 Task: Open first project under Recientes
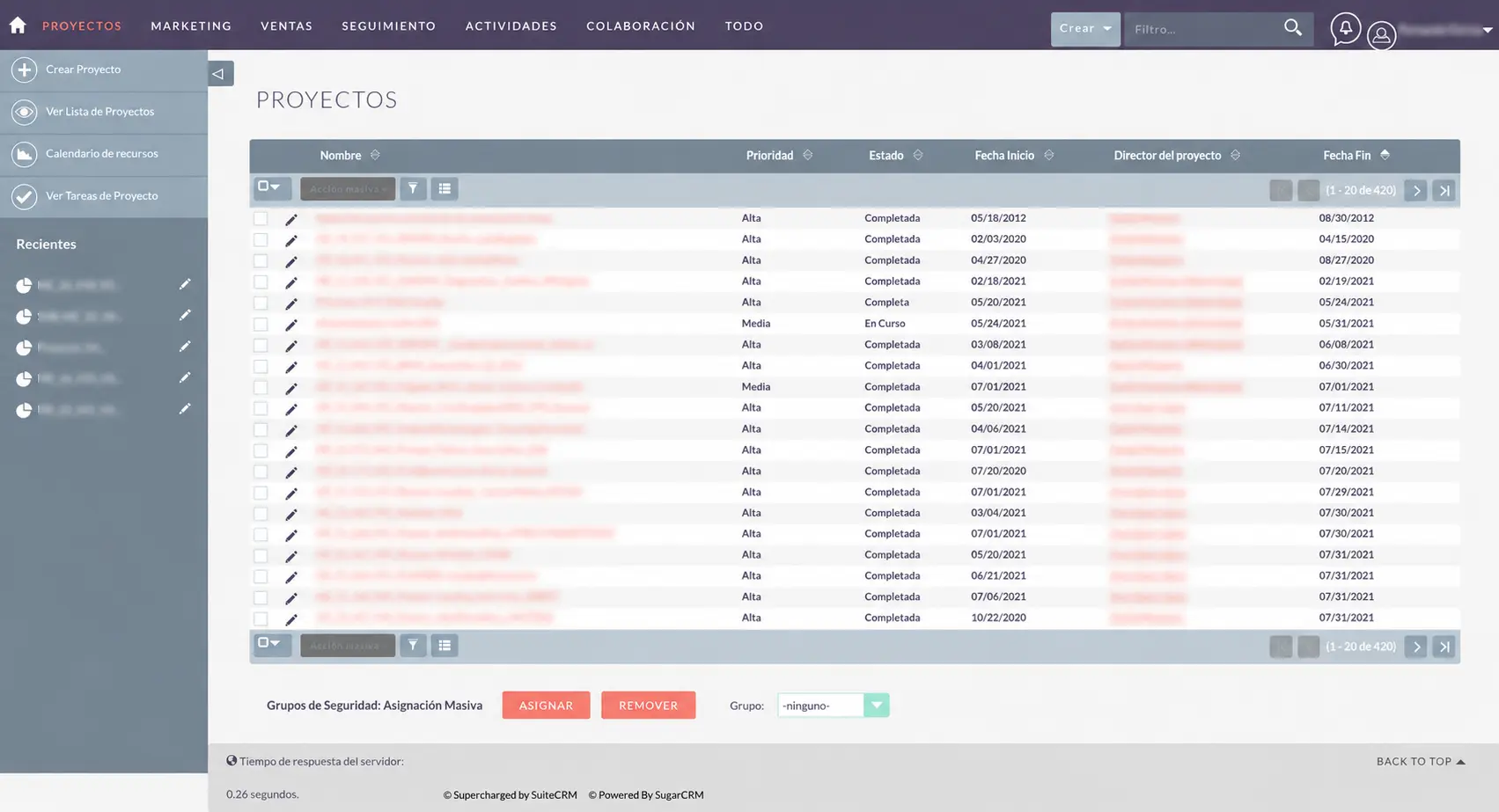click(x=77, y=285)
